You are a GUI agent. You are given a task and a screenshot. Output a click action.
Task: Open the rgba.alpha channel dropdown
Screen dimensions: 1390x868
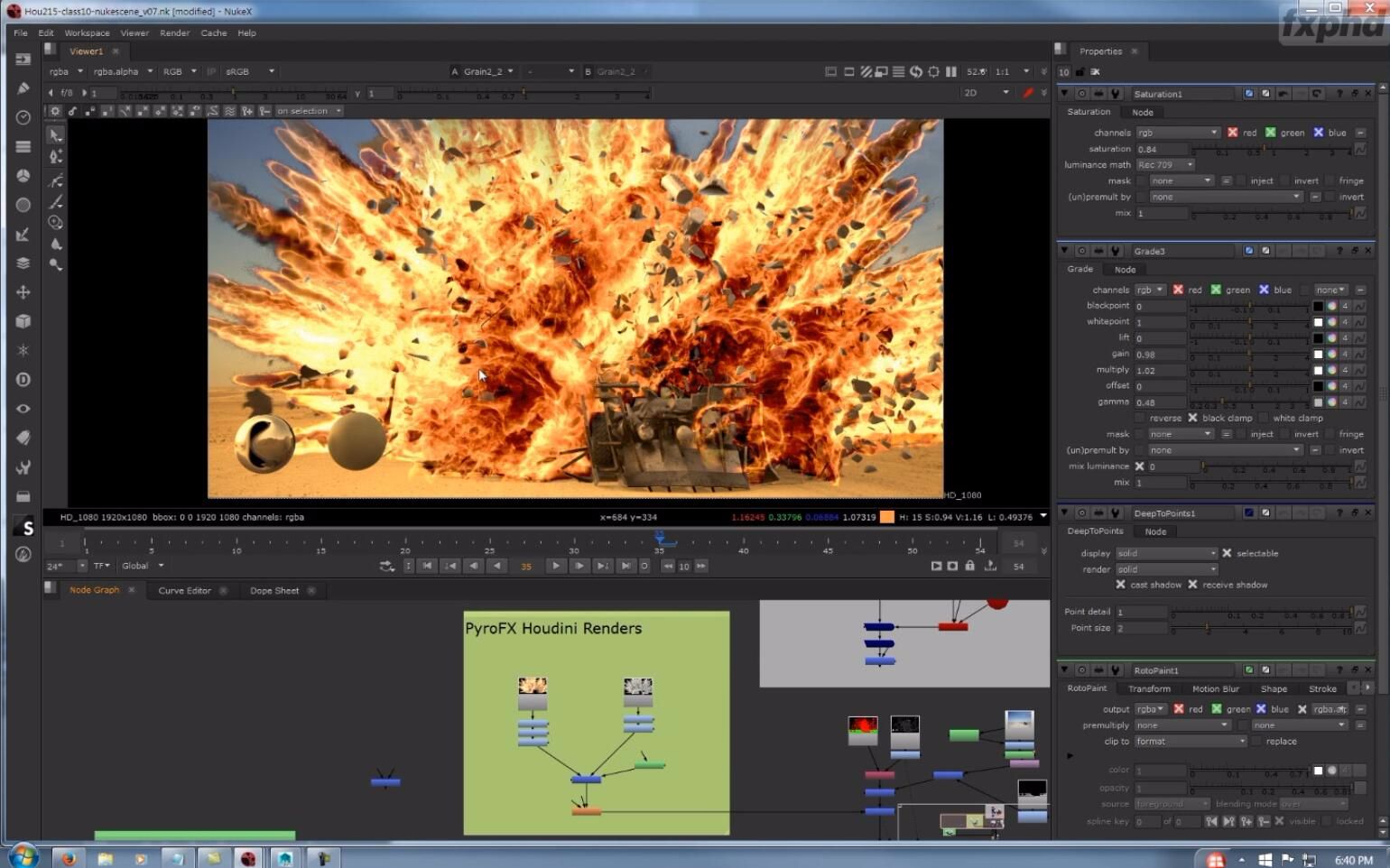coord(123,71)
